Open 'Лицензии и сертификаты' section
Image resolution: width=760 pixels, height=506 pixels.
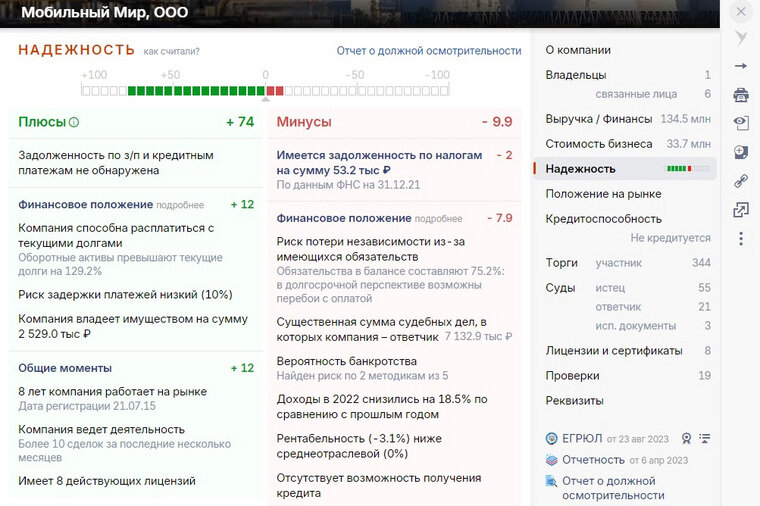tap(614, 350)
